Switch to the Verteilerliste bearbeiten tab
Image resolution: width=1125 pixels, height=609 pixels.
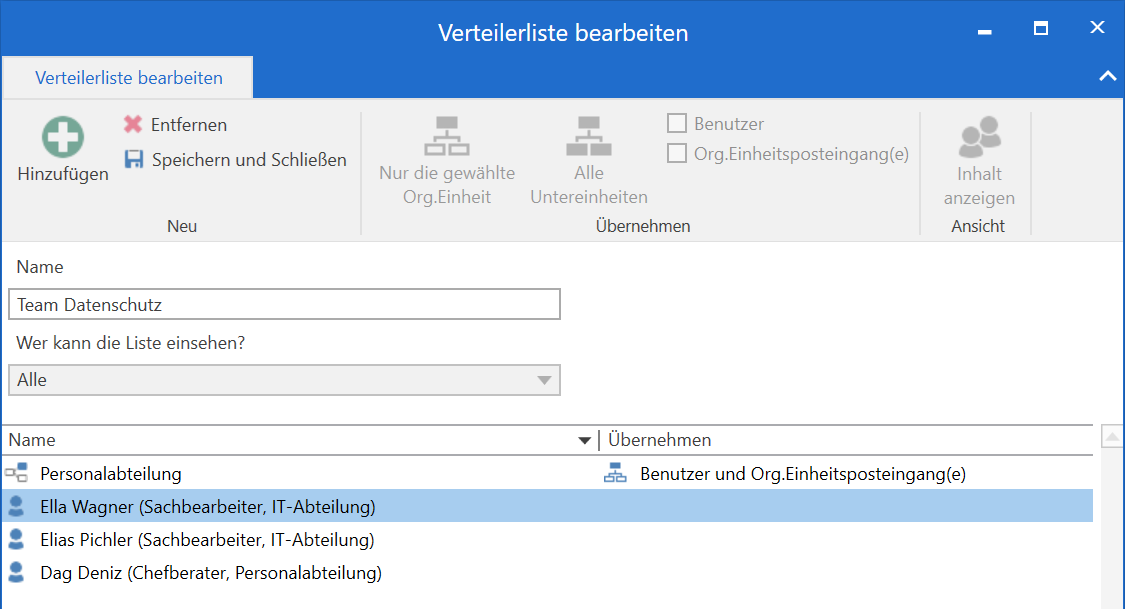pos(128,78)
